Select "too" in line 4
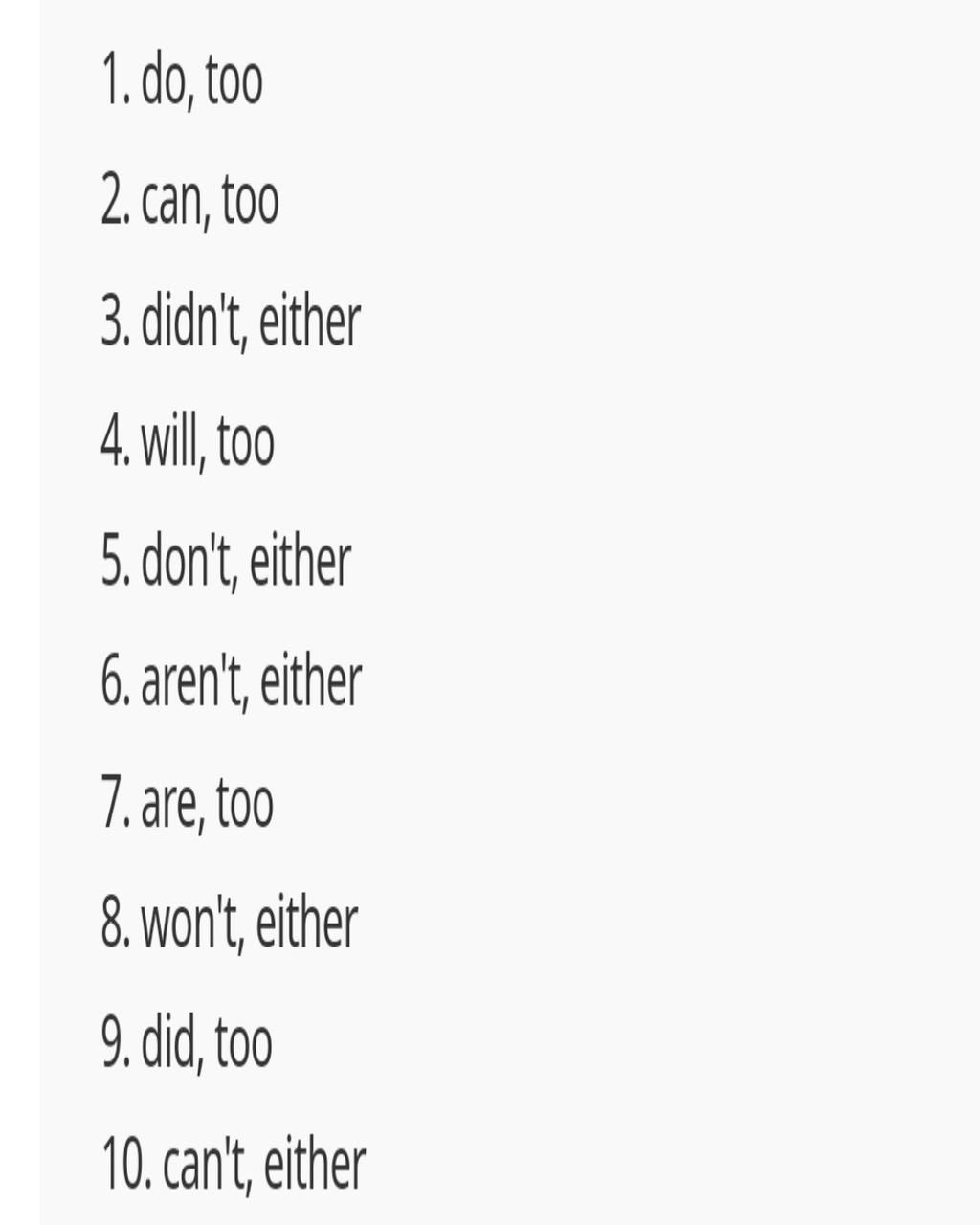980x1225 pixels. point(246,443)
